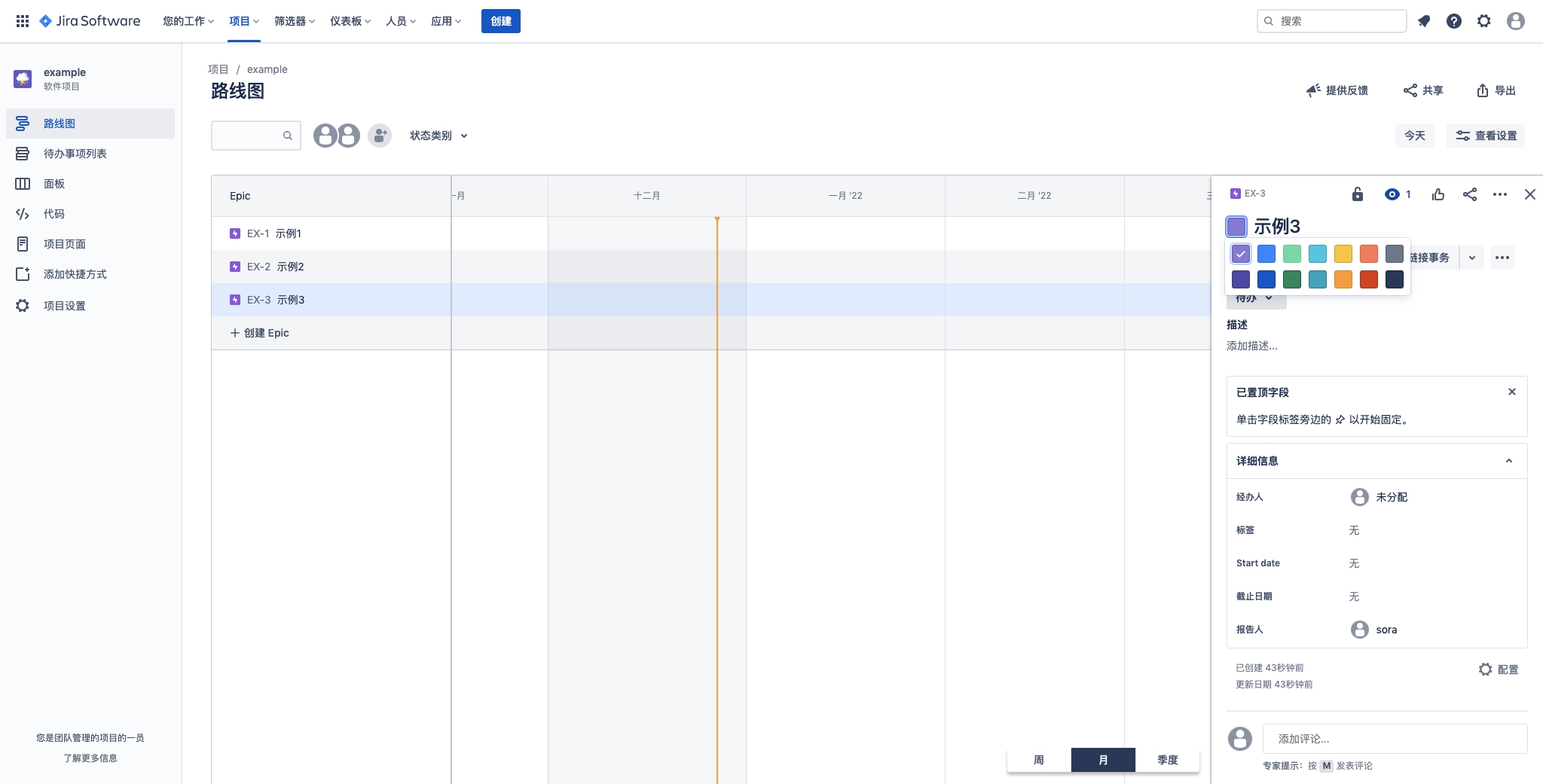The height and width of the screenshot is (784, 1543).
Task: Close the EX-3 issue panel
Action: (x=1529, y=194)
